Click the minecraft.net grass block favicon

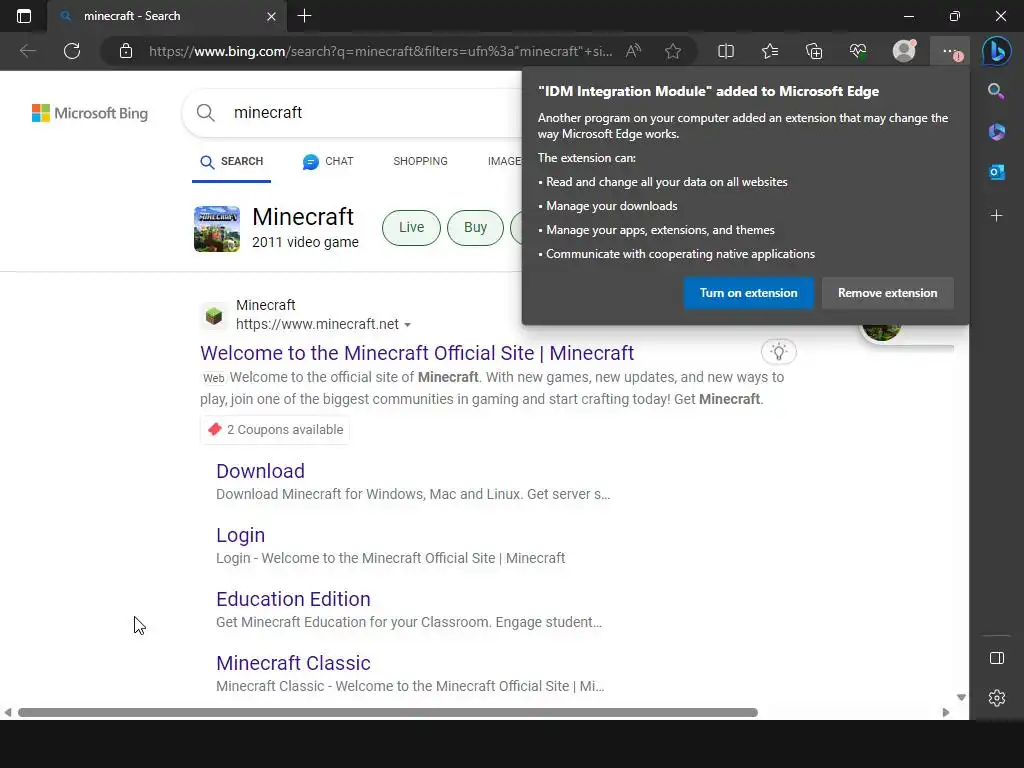pyautogui.click(x=214, y=316)
